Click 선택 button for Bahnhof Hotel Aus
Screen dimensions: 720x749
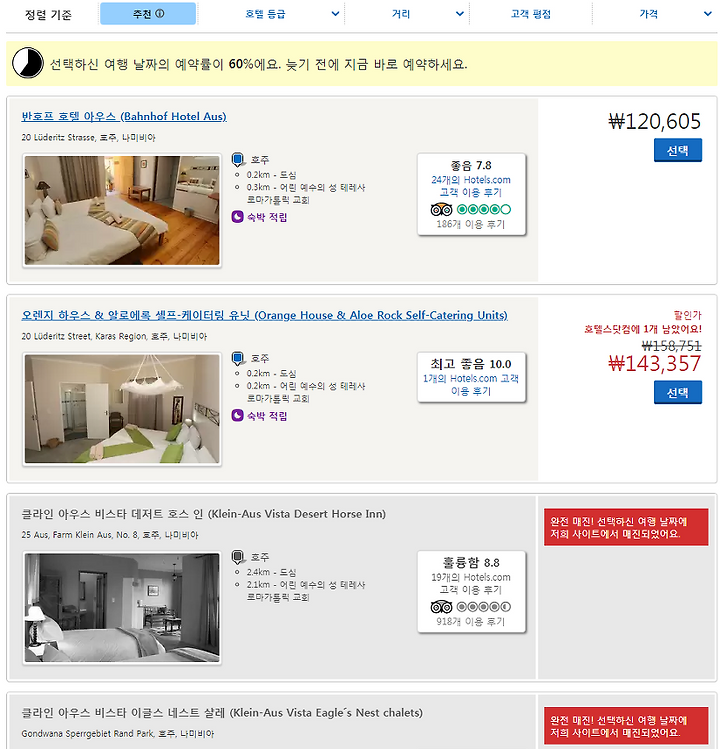tap(677, 150)
